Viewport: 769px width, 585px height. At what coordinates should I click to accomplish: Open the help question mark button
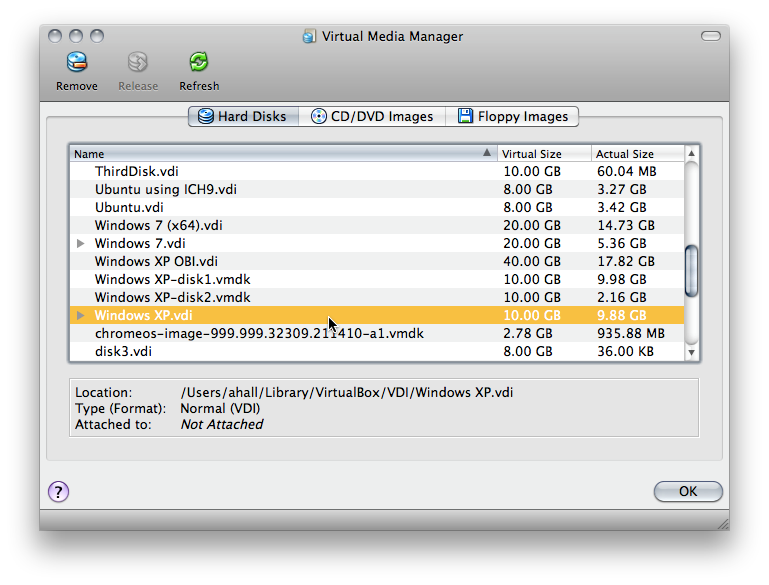[59, 491]
